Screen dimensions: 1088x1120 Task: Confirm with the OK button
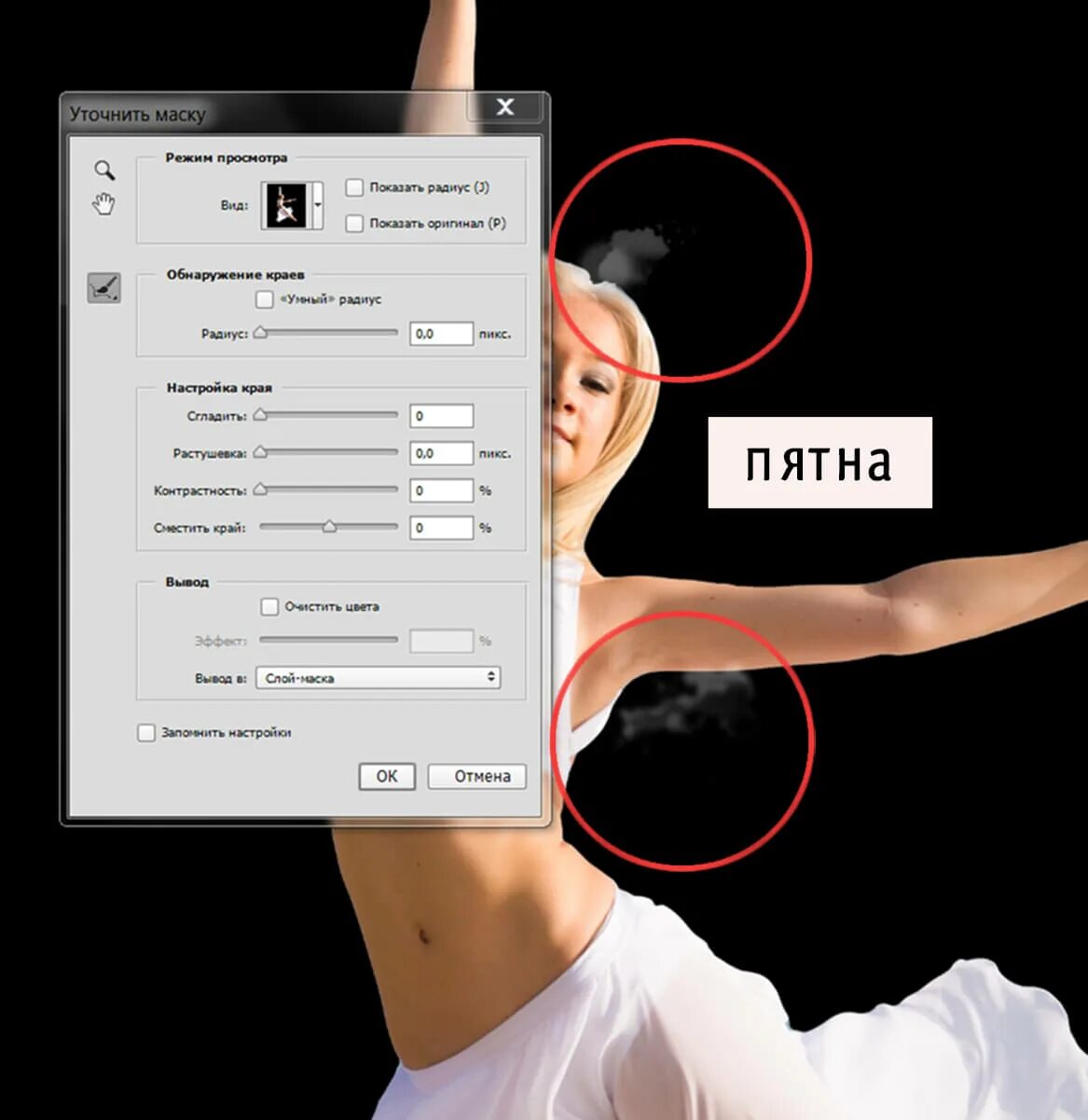[386, 776]
